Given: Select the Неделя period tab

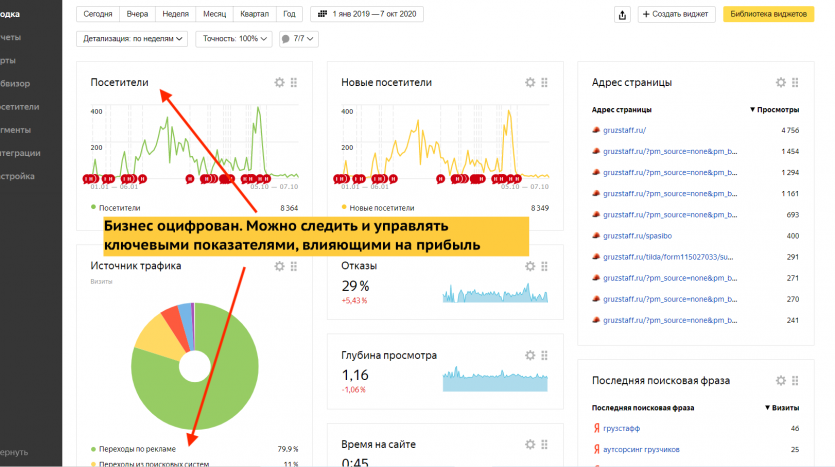Looking at the screenshot, I should (x=173, y=15).
